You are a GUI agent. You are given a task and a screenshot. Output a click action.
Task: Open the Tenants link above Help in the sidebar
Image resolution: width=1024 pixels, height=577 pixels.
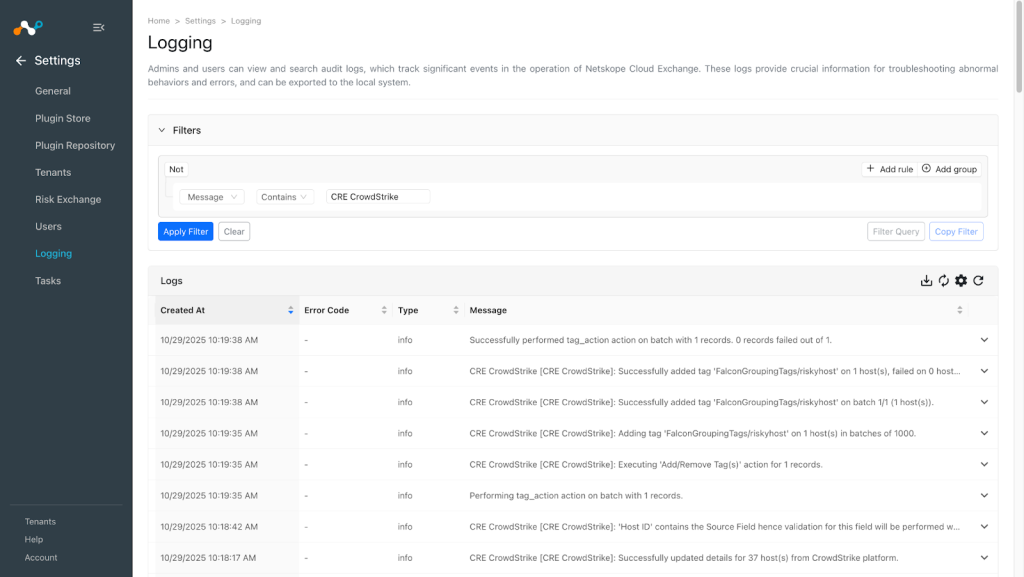point(40,522)
